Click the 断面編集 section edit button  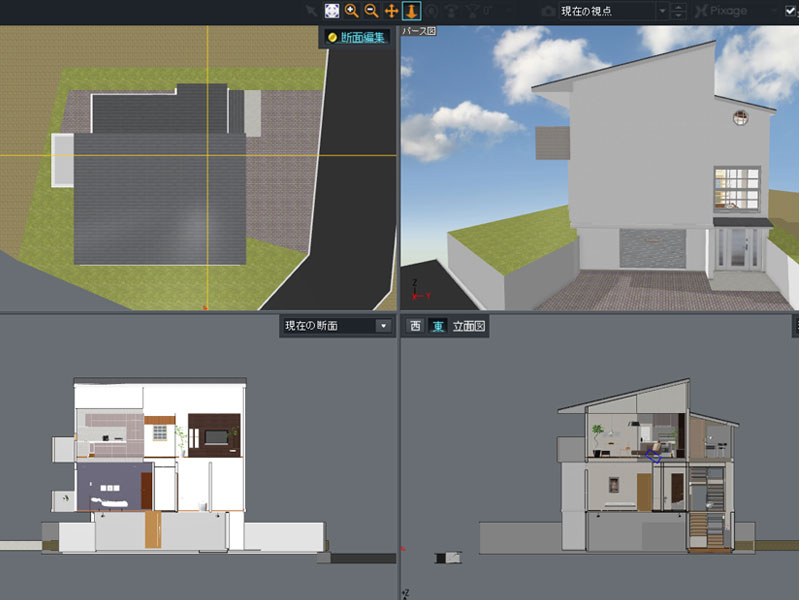(363, 37)
